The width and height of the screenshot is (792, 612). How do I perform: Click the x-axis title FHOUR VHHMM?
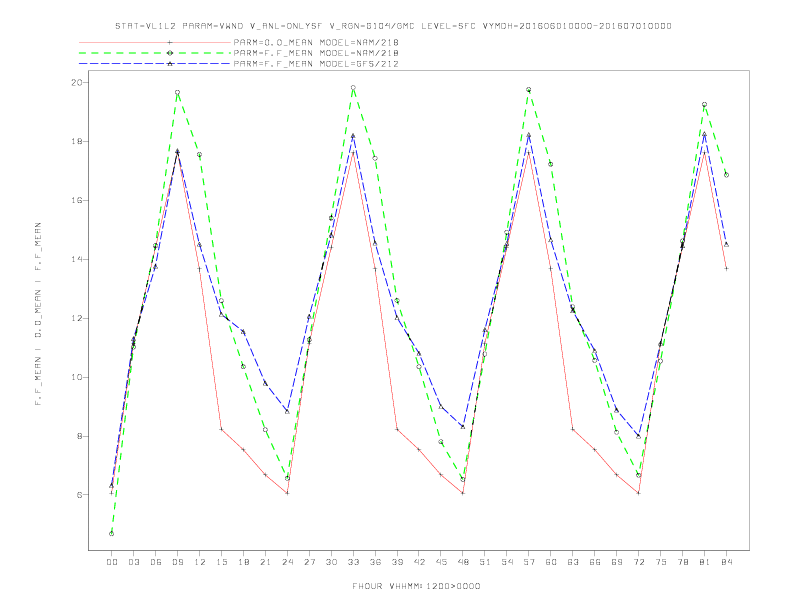point(416,586)
